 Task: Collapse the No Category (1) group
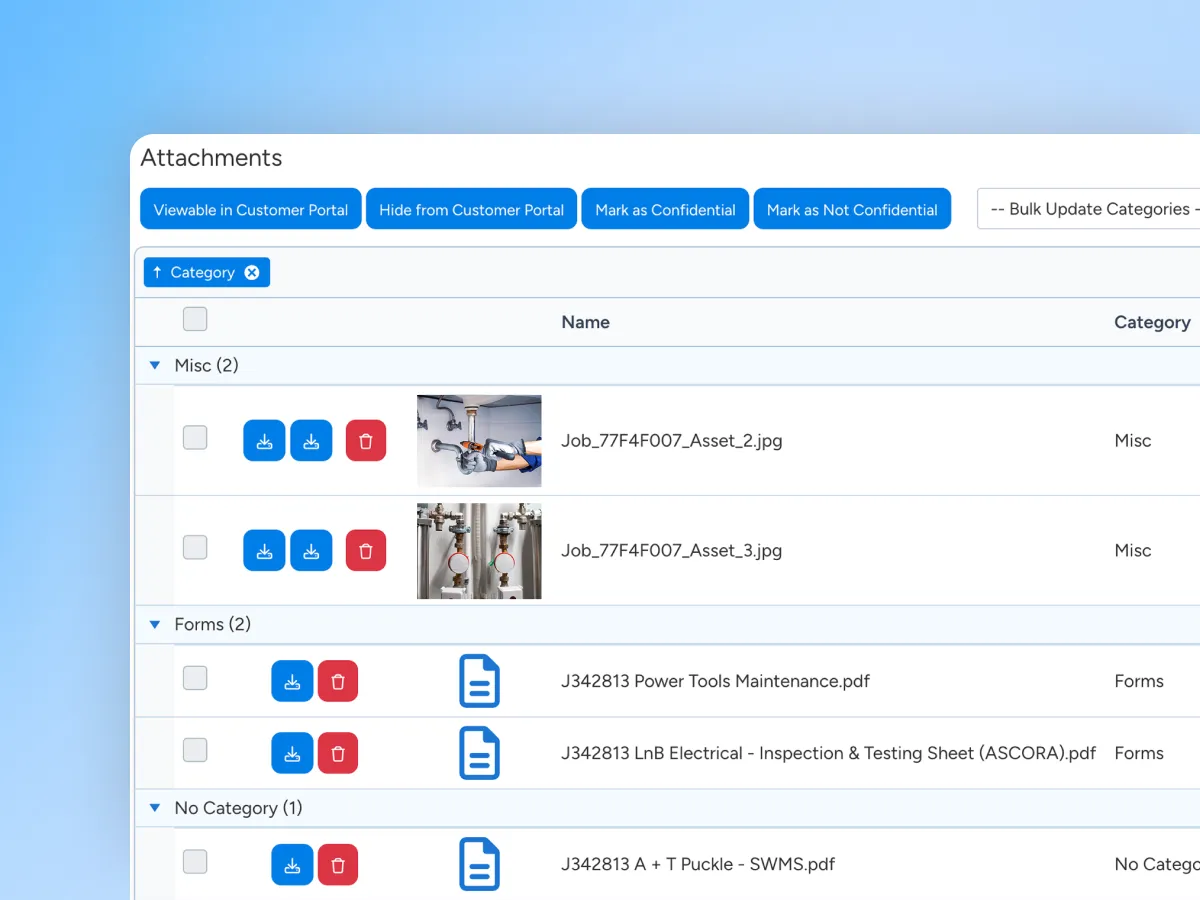coord(155,808)
